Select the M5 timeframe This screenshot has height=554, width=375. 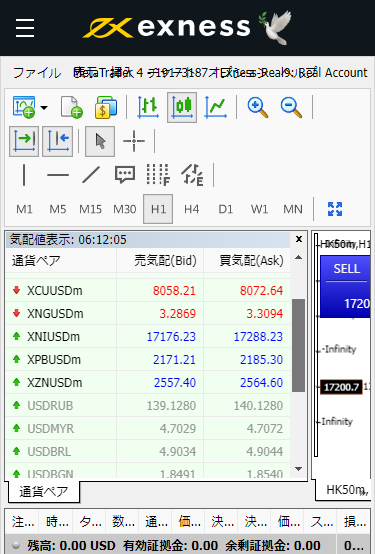click(58, 209)
